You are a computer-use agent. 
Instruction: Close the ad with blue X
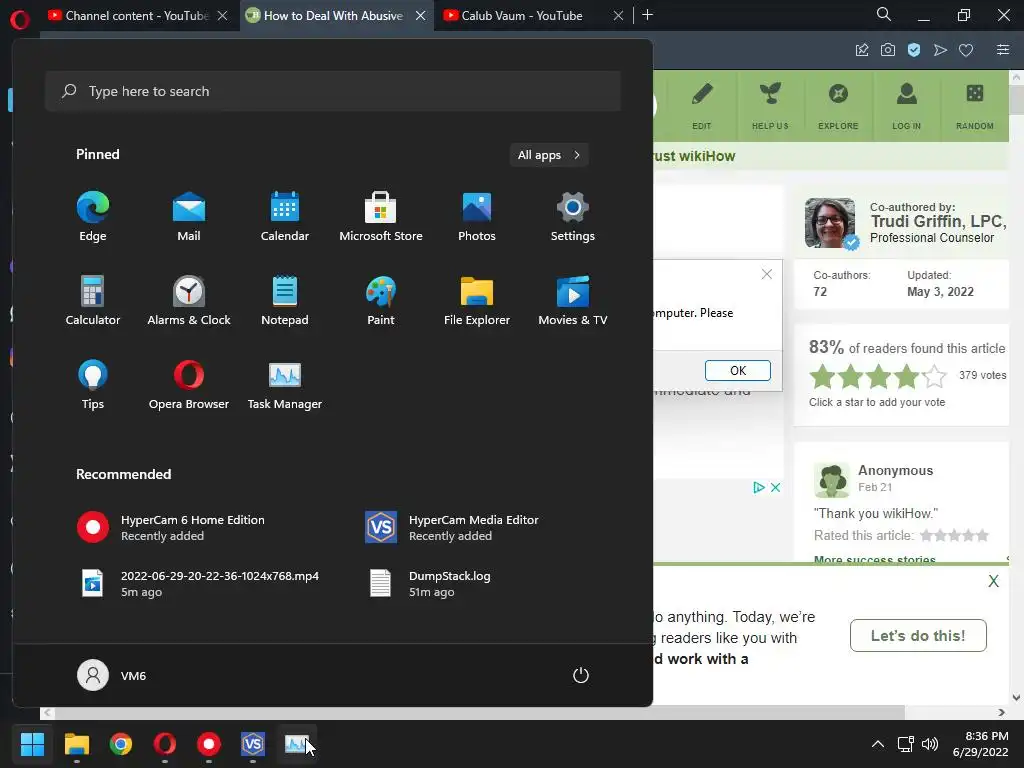[x=775, y=487]
